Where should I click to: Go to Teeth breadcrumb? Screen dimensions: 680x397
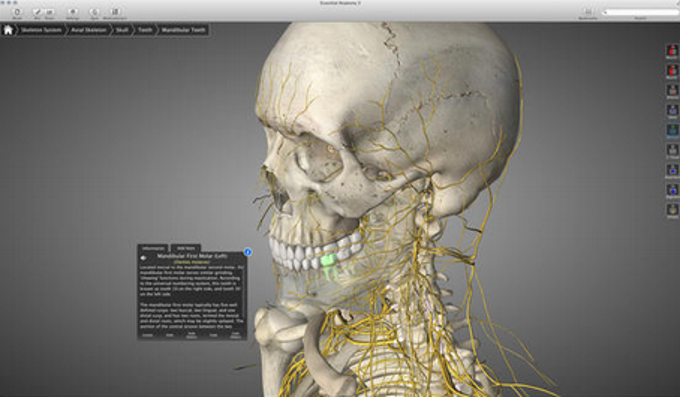(x=145, y=30)
